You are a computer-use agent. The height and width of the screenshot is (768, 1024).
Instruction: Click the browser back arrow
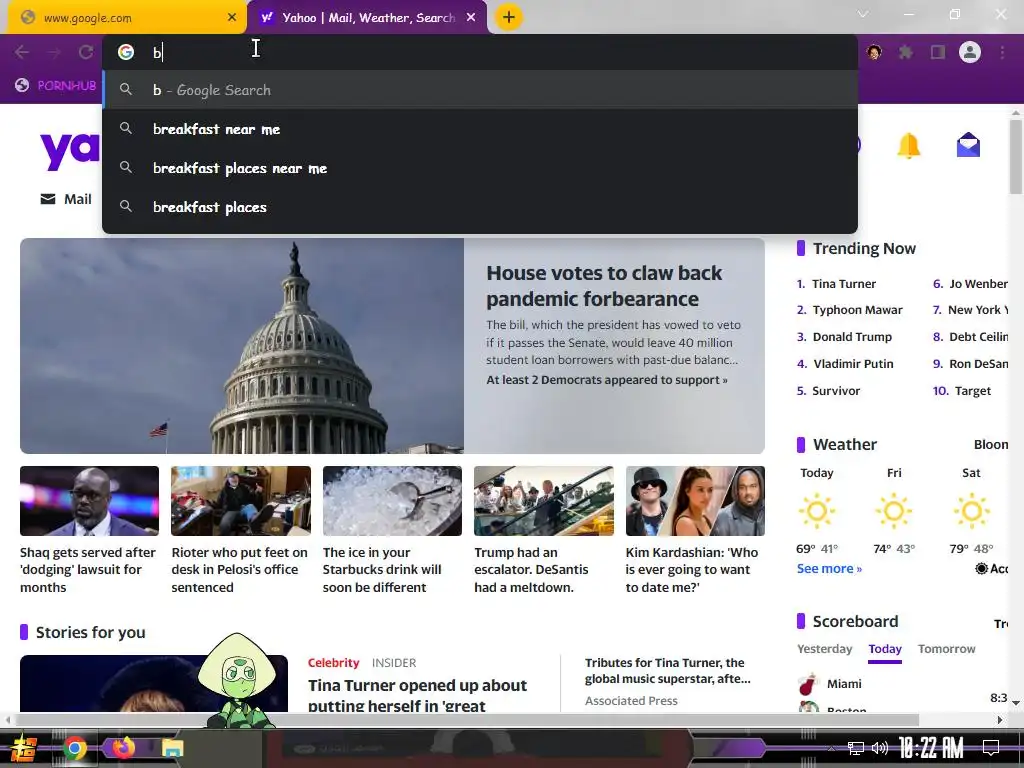(22, 52)
